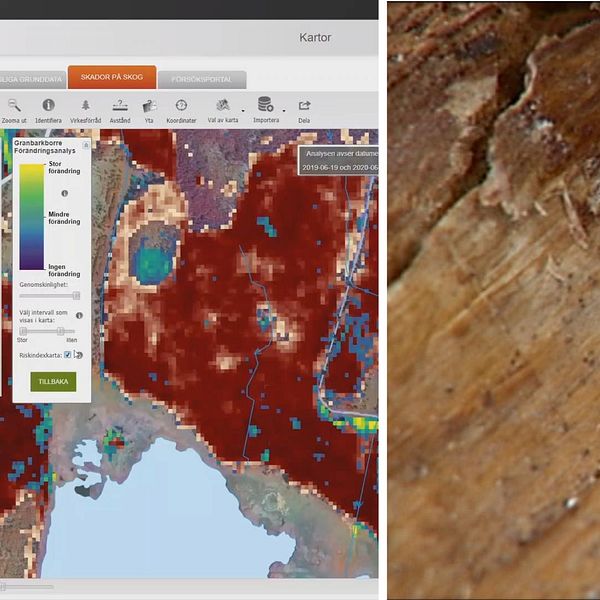Switch to the SKADOR PÅ SKOG tab
This screenshot has width=600, height=600.
112,77
